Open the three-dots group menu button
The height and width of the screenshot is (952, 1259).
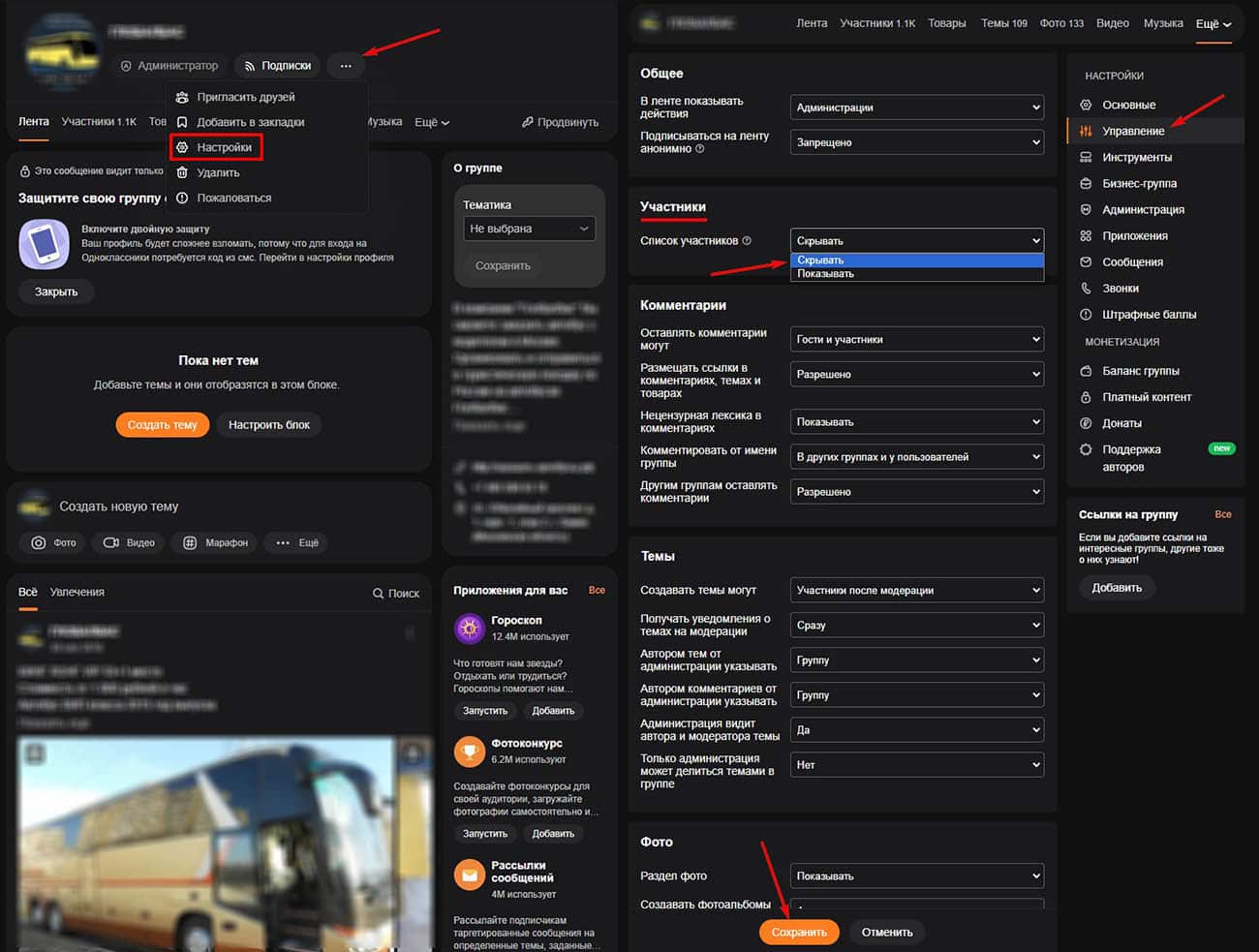point(346,66)
